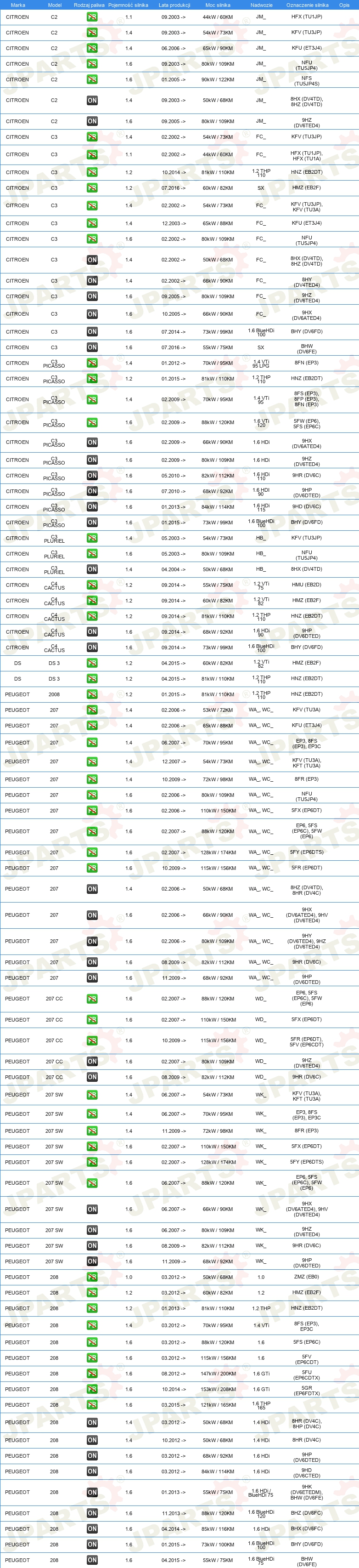Click petrol icon in DS 3 60kW/82KM row
359x1568 pixels.
pos(92,663)
